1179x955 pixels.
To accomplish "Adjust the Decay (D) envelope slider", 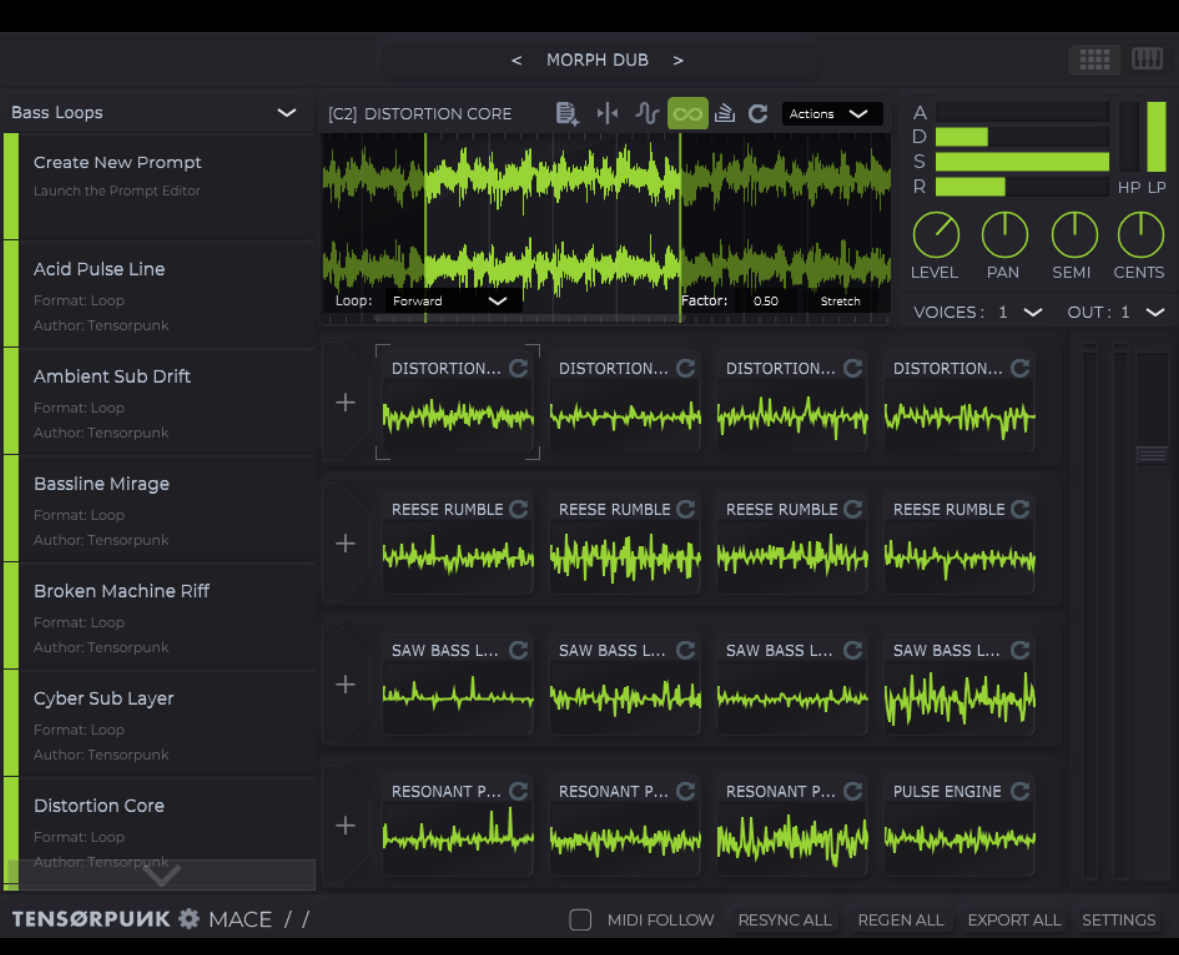I will (x=1022, y=137).
